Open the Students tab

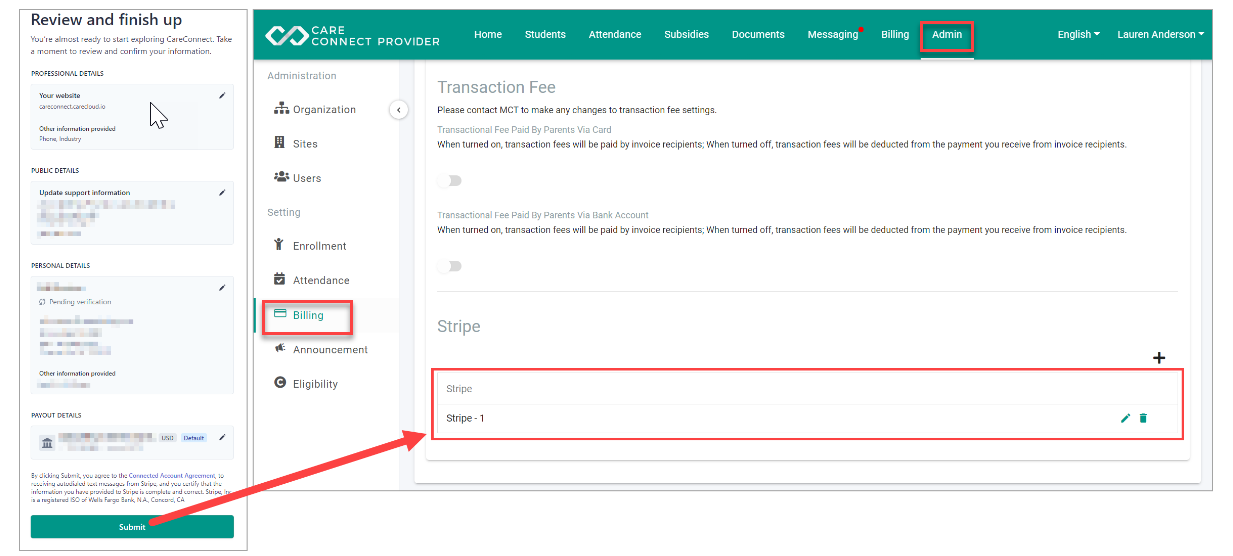point(545,34)
